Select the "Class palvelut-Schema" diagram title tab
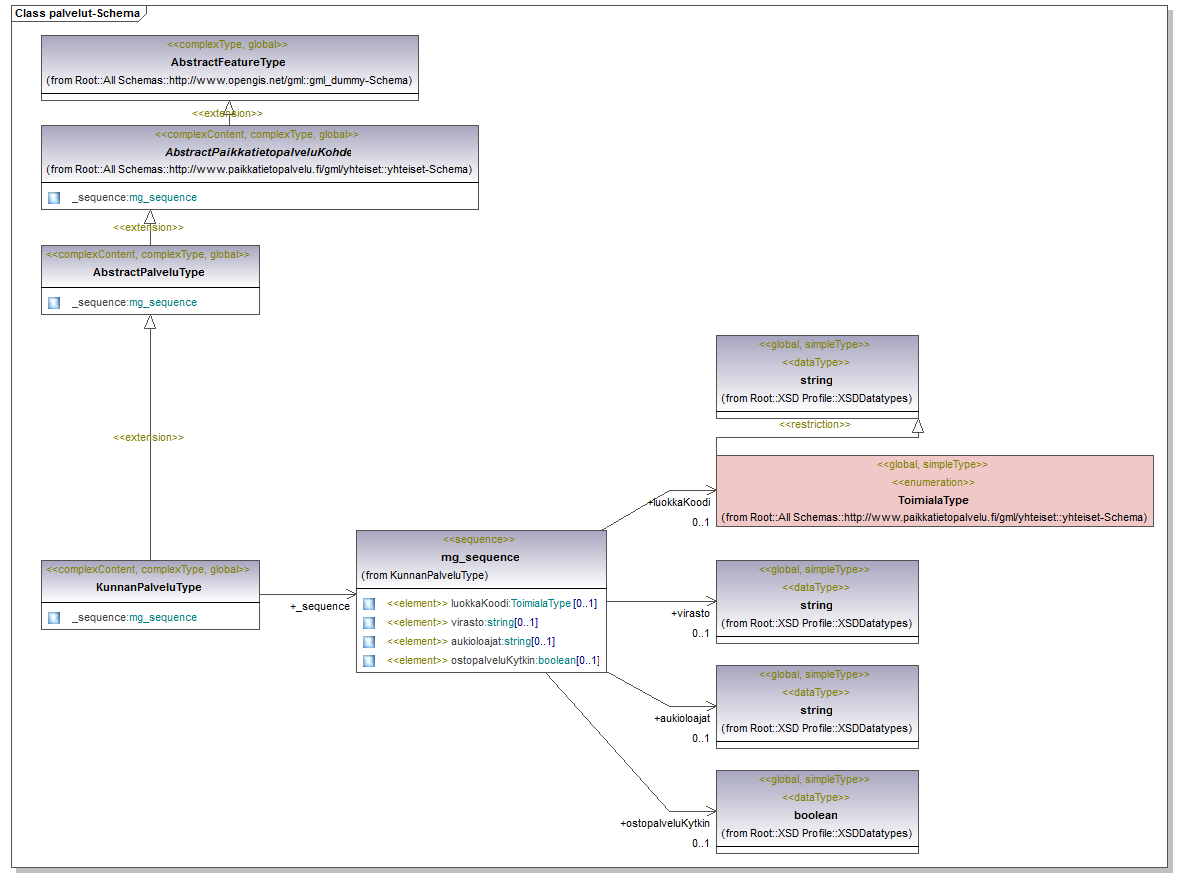 click(x=76, y=14)
